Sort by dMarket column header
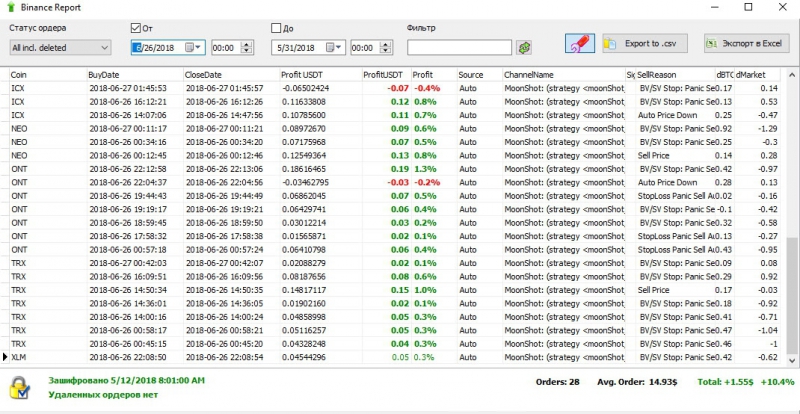This screenshot has height=414, width=800. point(757,75)
